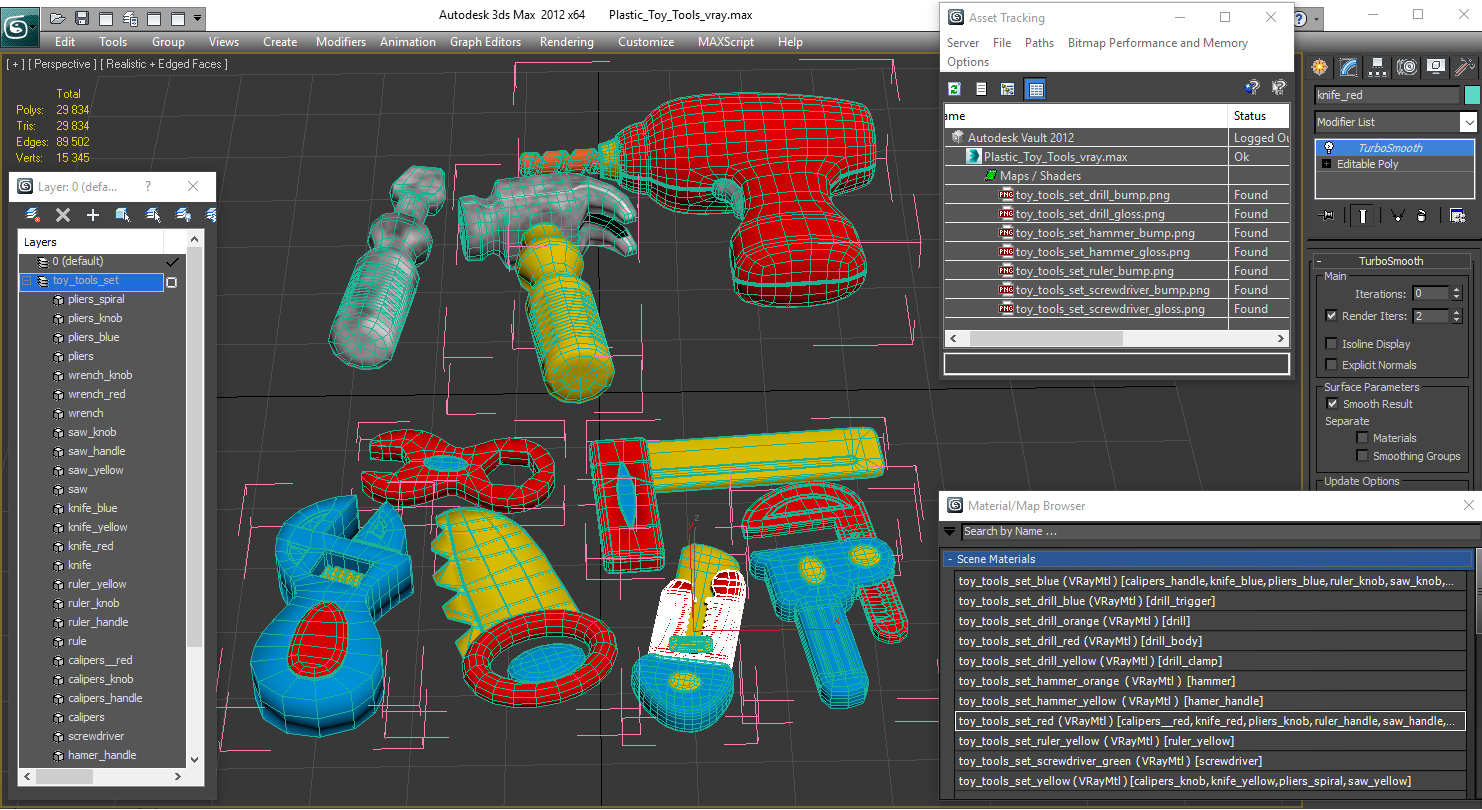The image size is (1482, 810).
Task: Open Material/Map Browser options arrow beside search
Action: pyautogui.click(x=950, y=531)
